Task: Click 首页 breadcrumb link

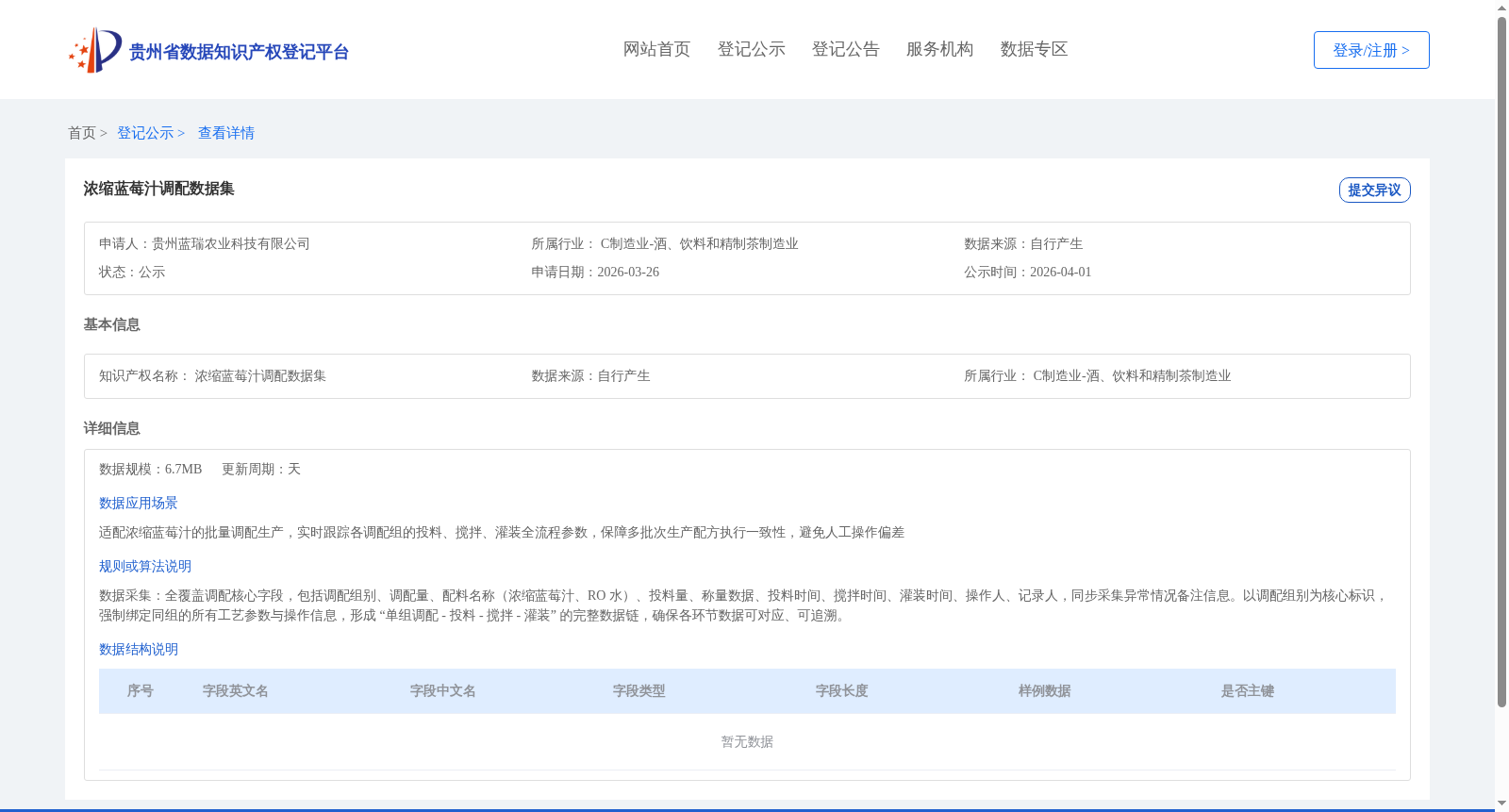Action: coord(82,133)
